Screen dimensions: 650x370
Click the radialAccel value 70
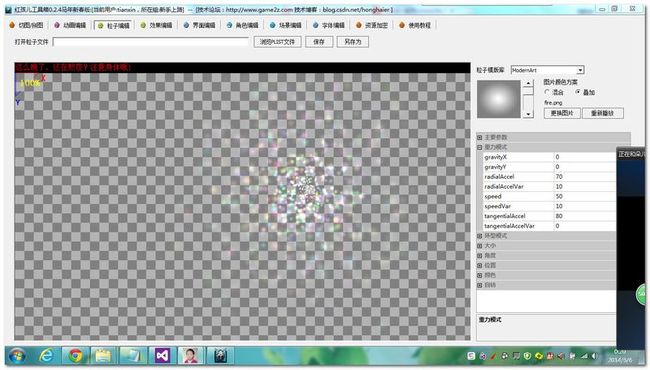tap(585, 177)
